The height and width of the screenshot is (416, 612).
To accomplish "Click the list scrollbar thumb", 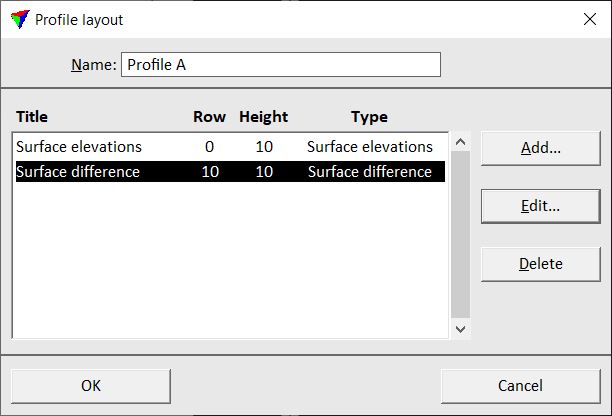I will [461, 235].
